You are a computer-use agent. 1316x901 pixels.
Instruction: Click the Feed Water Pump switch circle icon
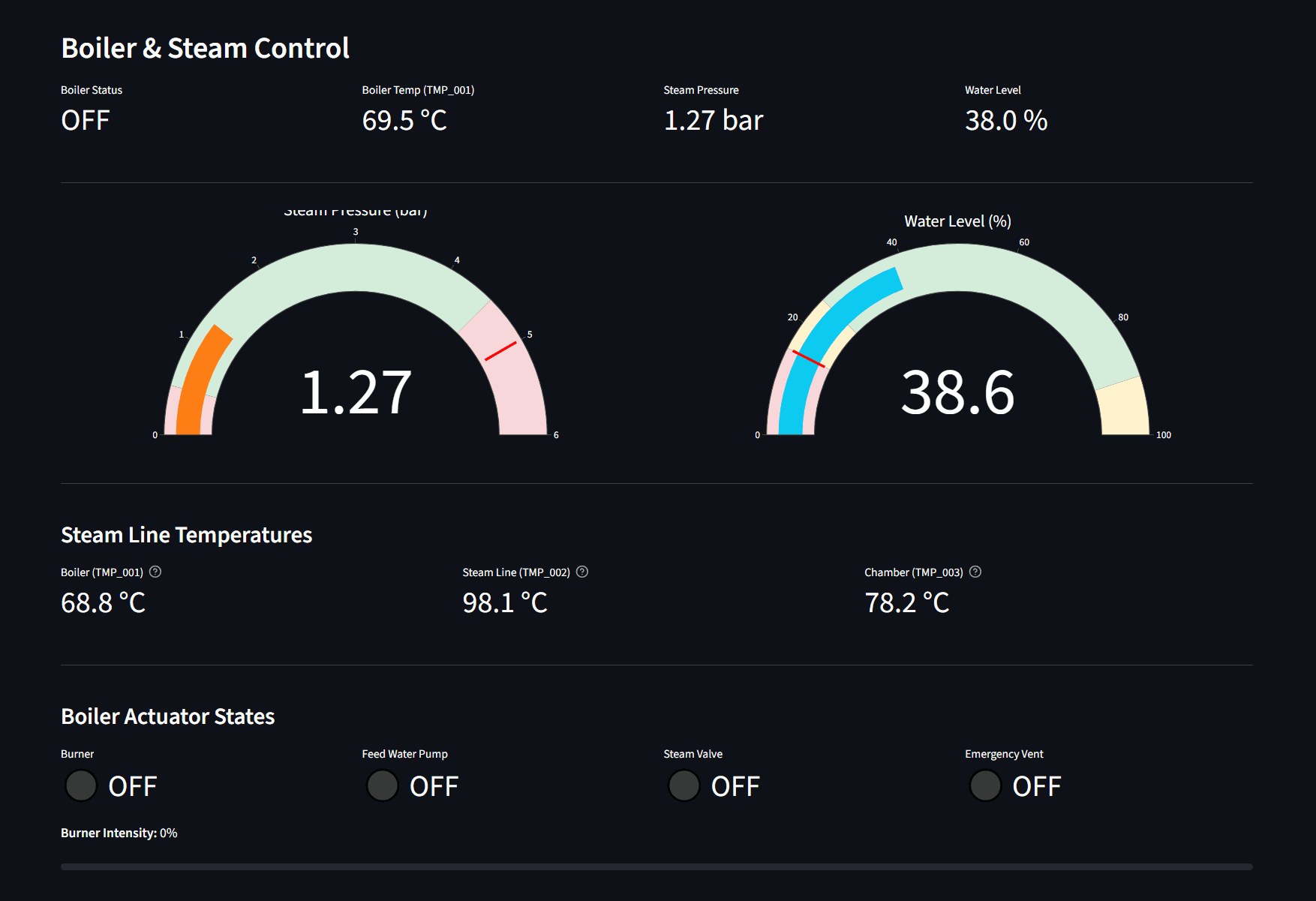pyautogui.click(x=383, y=785)
